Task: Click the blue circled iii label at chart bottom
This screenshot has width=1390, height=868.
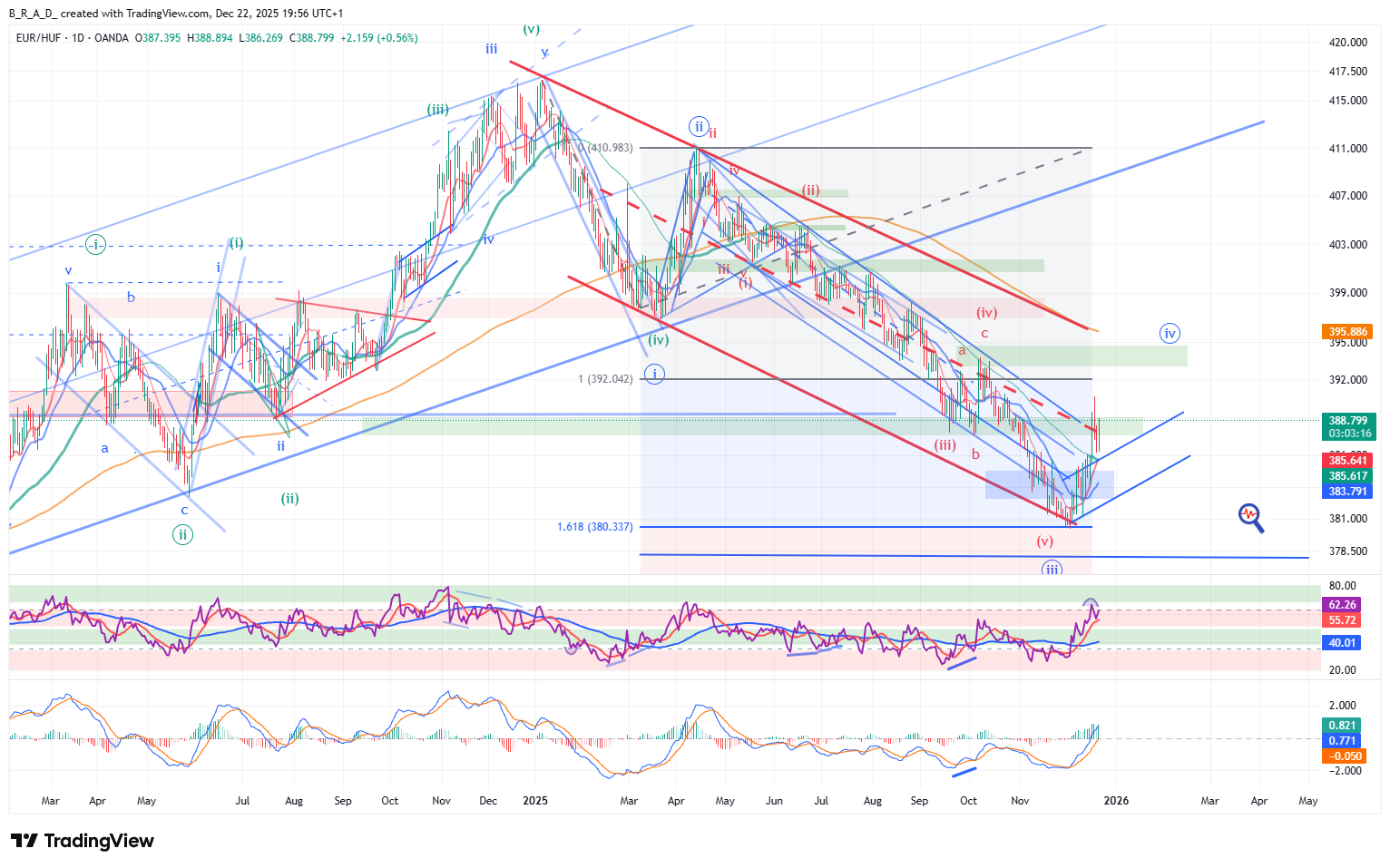Action: (x=1052, y=569)
